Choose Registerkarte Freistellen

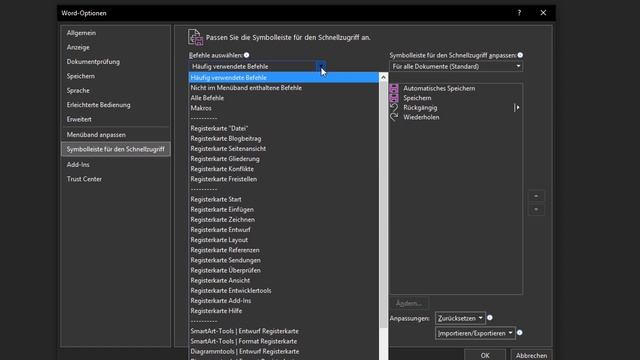(284, 179)
